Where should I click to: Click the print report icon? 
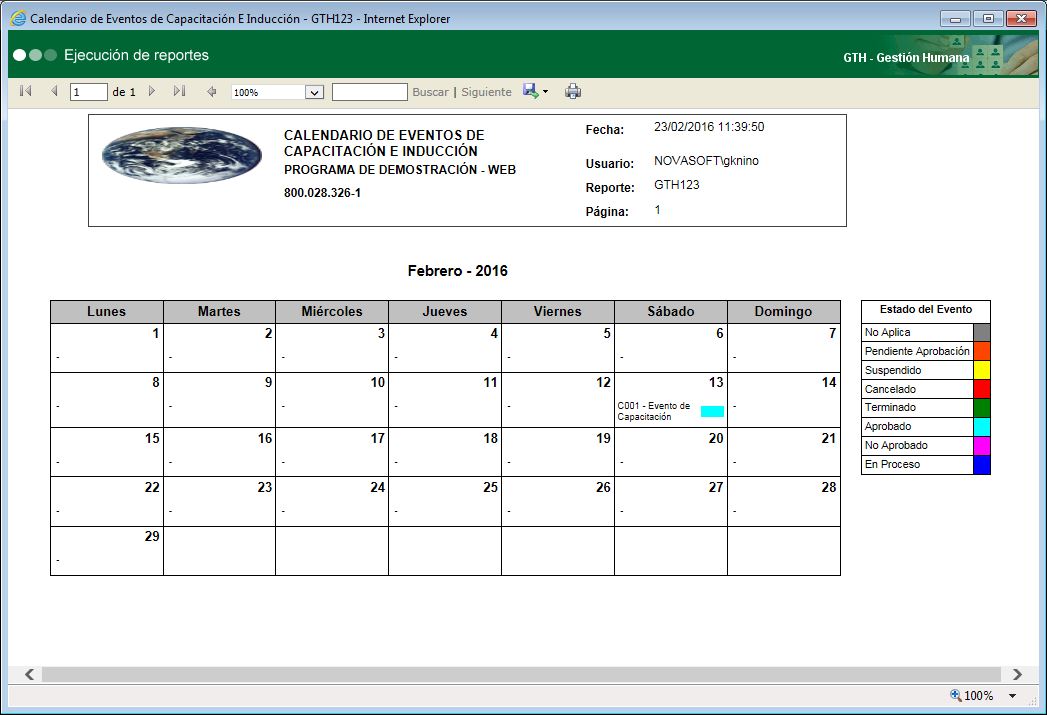[x=573, y=91]
